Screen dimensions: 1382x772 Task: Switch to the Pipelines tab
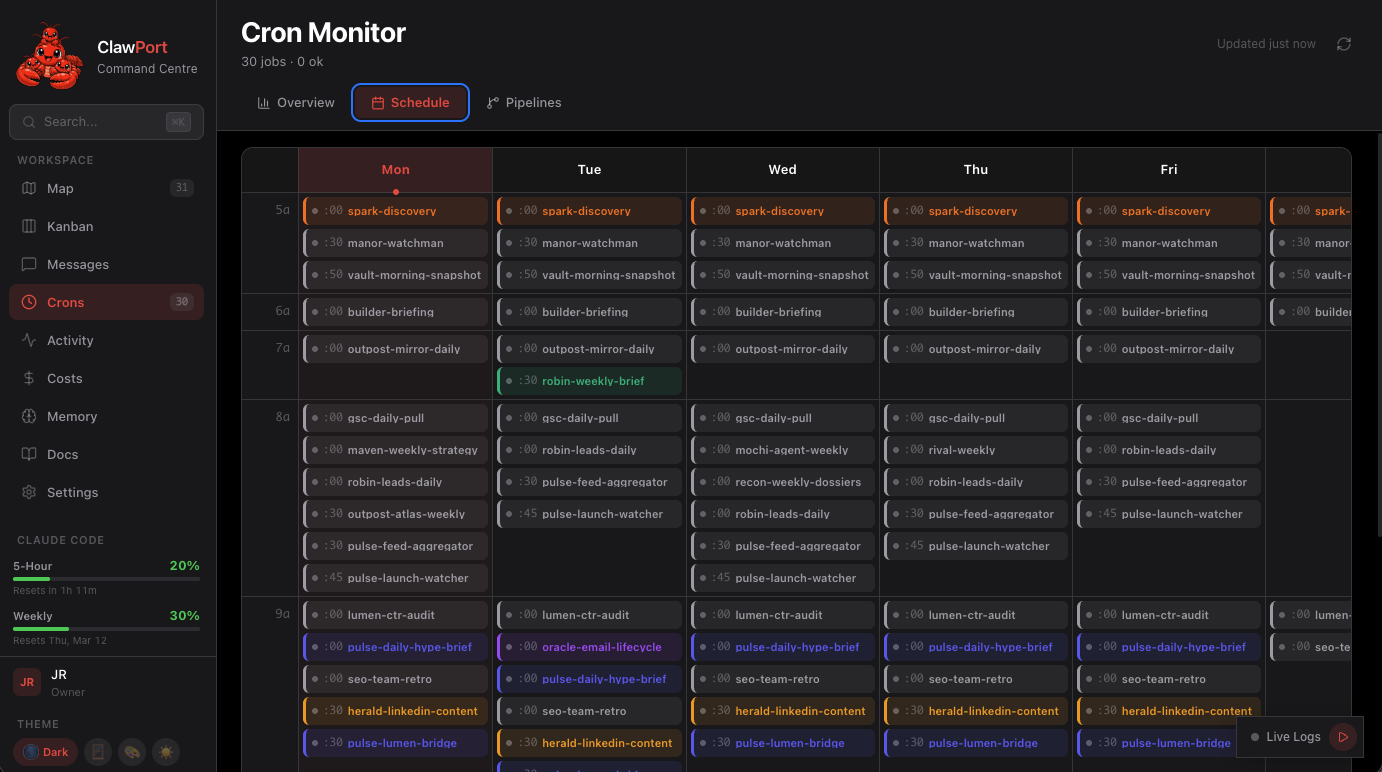[x=524, y=103]
